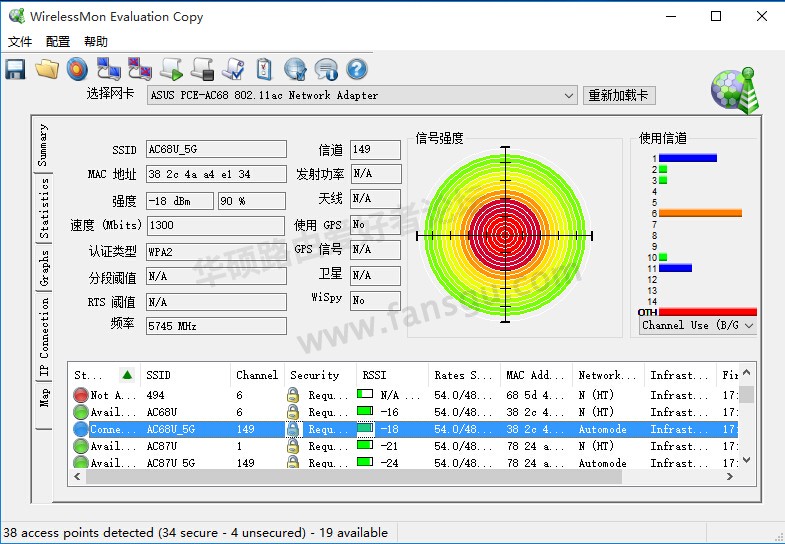Viewport: 785px width, 544px height.
Task: Click the green sort arrow in Status column header
Action: 127,374
